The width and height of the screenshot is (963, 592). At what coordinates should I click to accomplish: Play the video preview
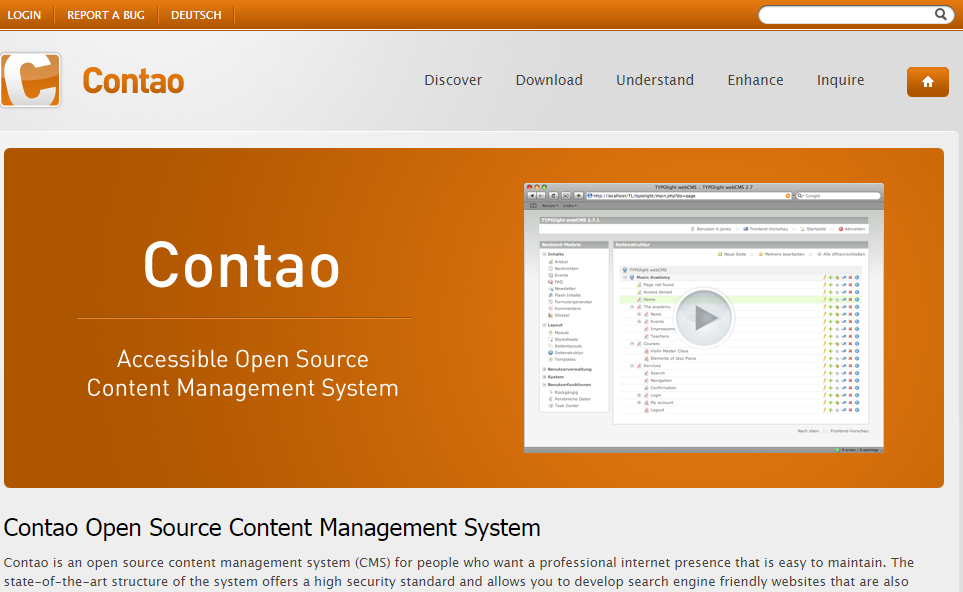pyautogui.click(x=704, y=318)
